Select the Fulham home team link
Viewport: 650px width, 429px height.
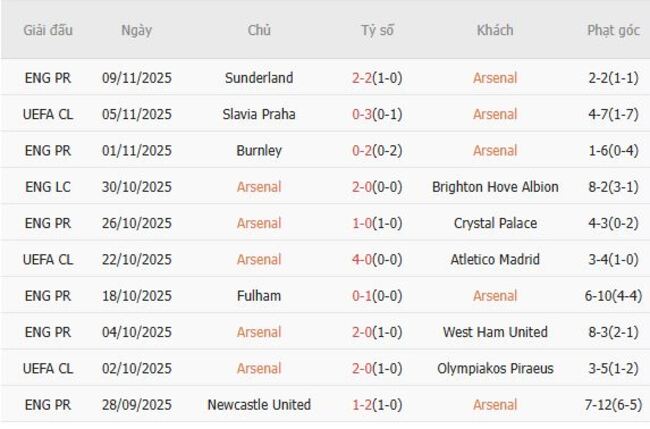click(x=259, y=296)
